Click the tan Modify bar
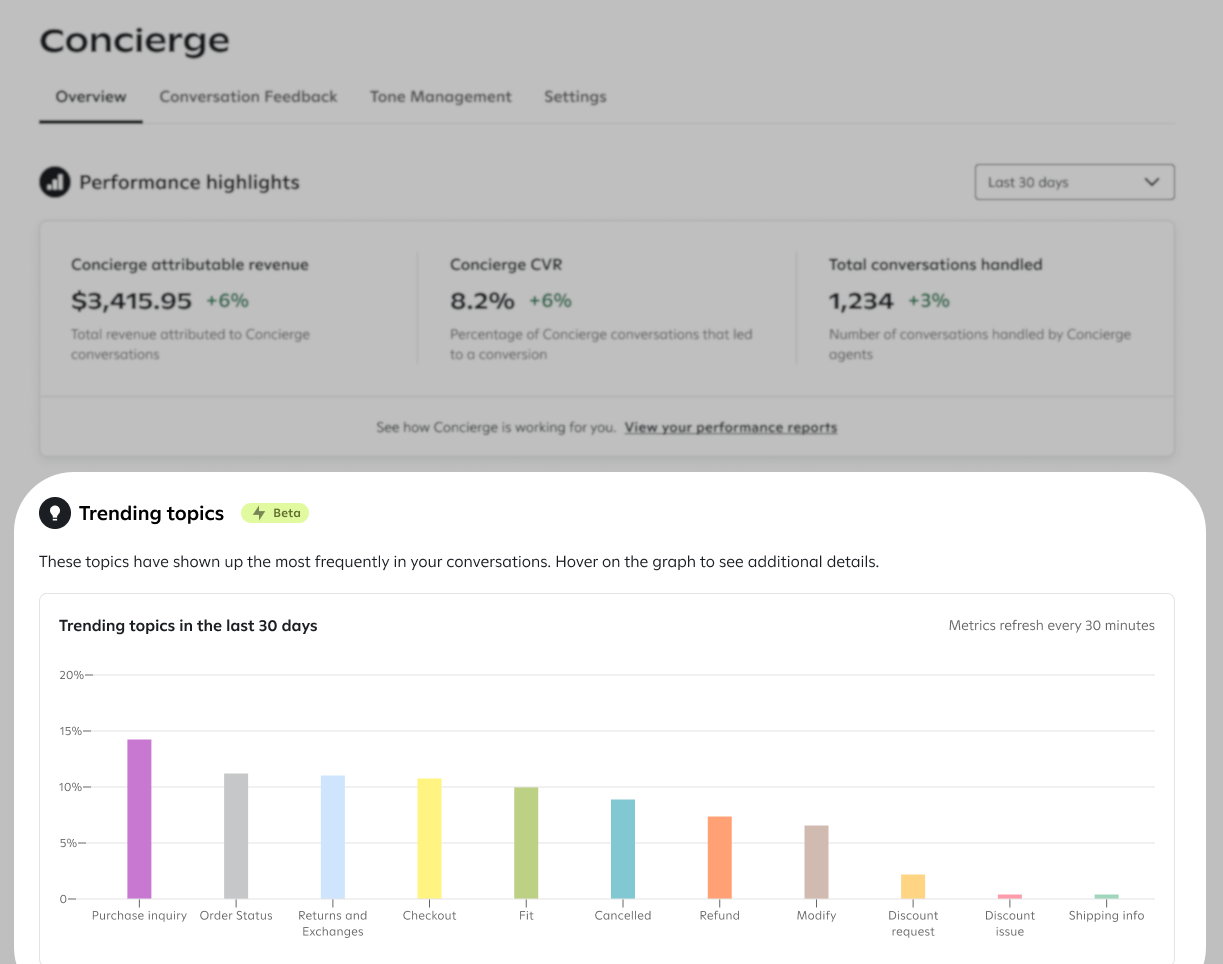Viewport: 1223px width, 964px height. click(x=816, y=862)
